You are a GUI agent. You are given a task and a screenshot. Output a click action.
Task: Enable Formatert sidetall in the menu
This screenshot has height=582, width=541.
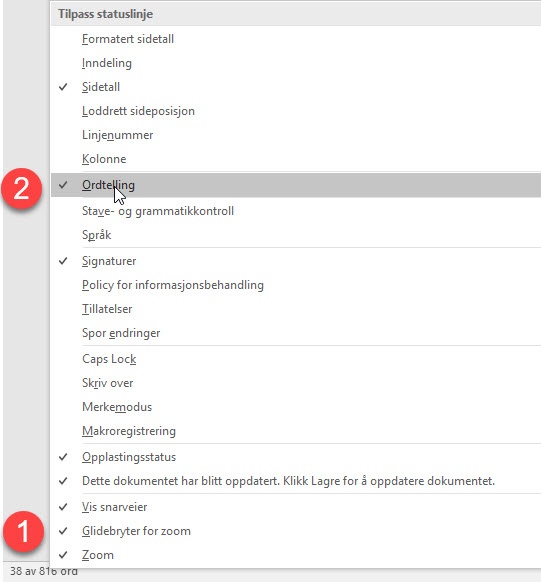(x=296, y=39)
